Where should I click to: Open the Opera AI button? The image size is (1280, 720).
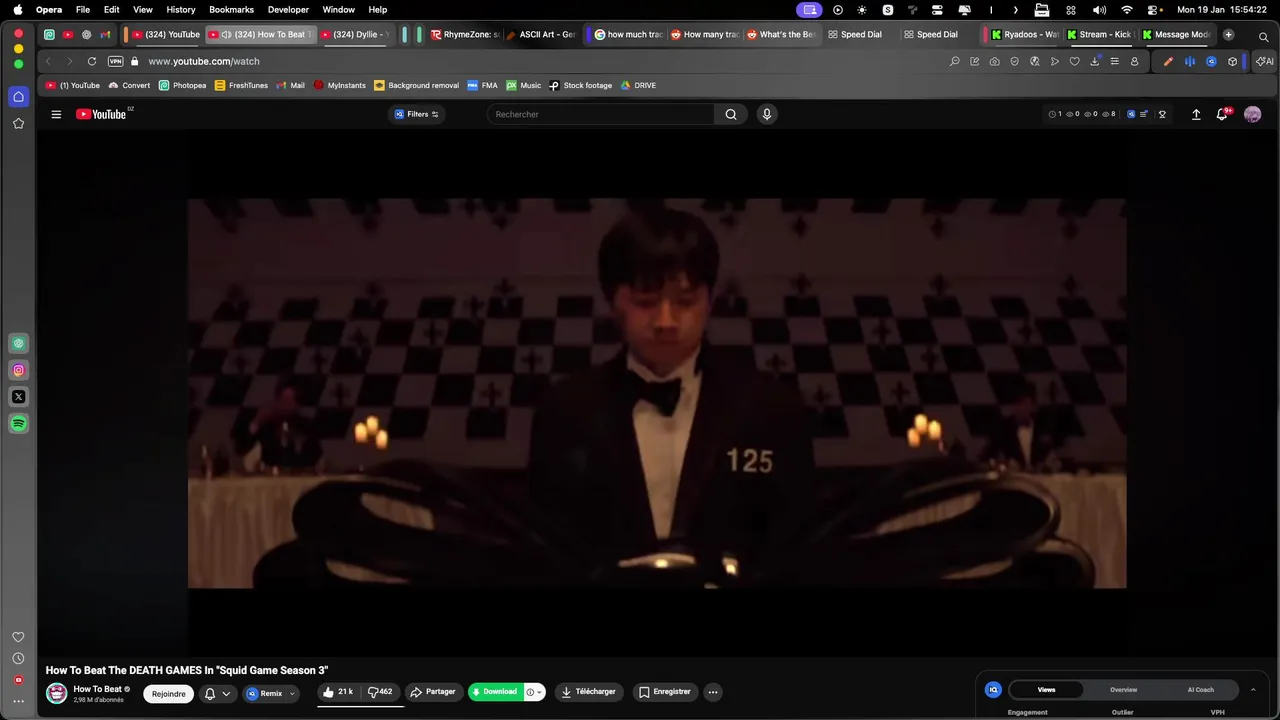click(1265, 61)
